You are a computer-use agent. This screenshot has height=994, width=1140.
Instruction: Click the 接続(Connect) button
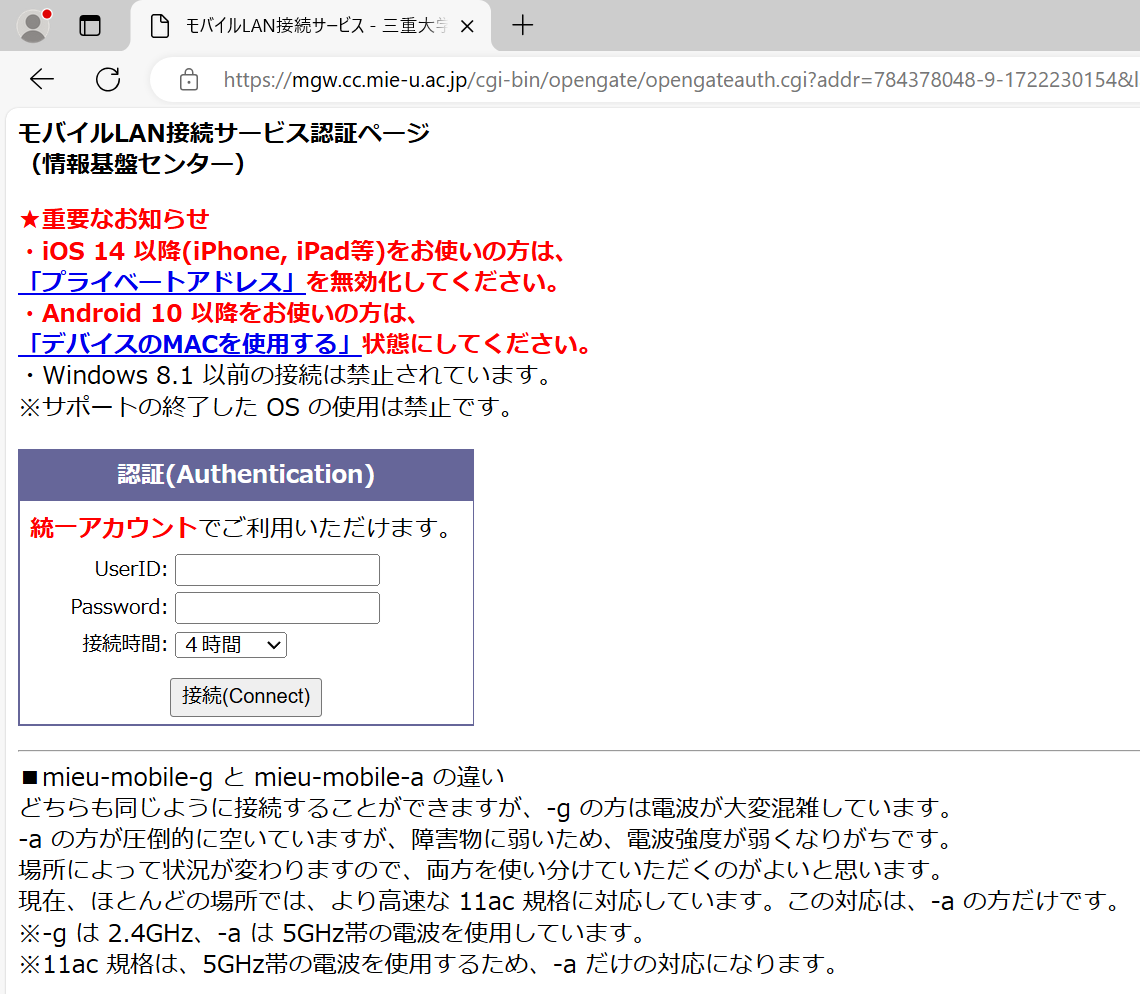[x=246, y=697]
